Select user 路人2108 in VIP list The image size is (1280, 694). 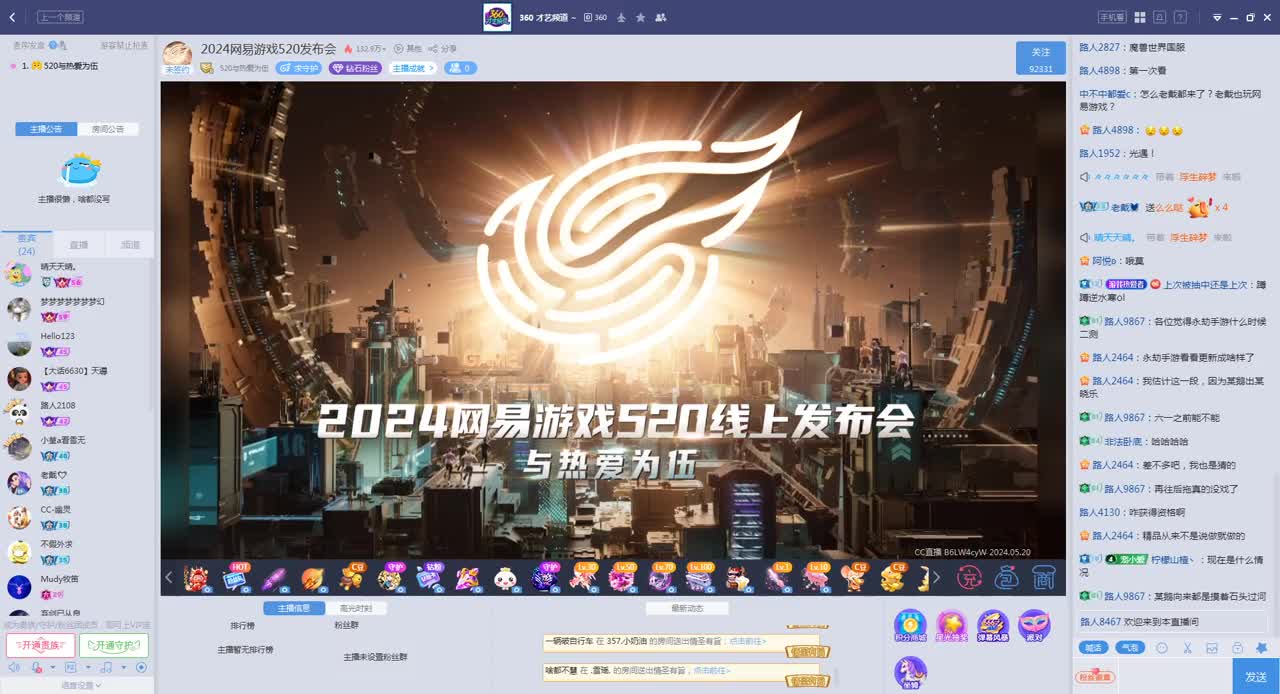75,412
